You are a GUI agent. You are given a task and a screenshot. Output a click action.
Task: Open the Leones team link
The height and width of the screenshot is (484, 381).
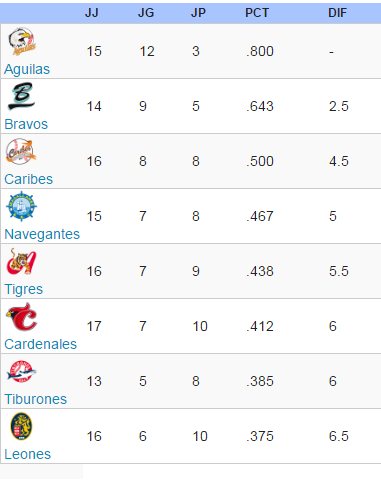pyautogui.click(x=27, y=454)
